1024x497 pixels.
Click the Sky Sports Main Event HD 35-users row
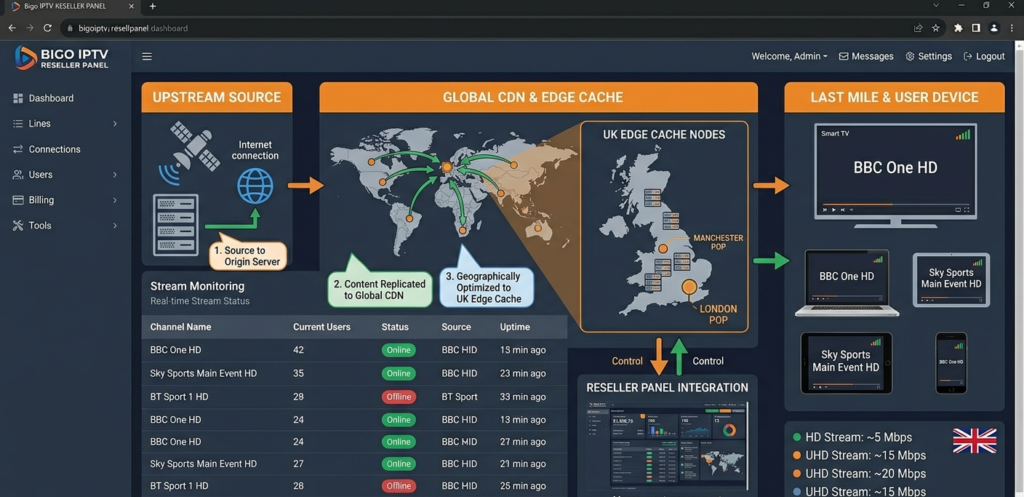[355, 374]
